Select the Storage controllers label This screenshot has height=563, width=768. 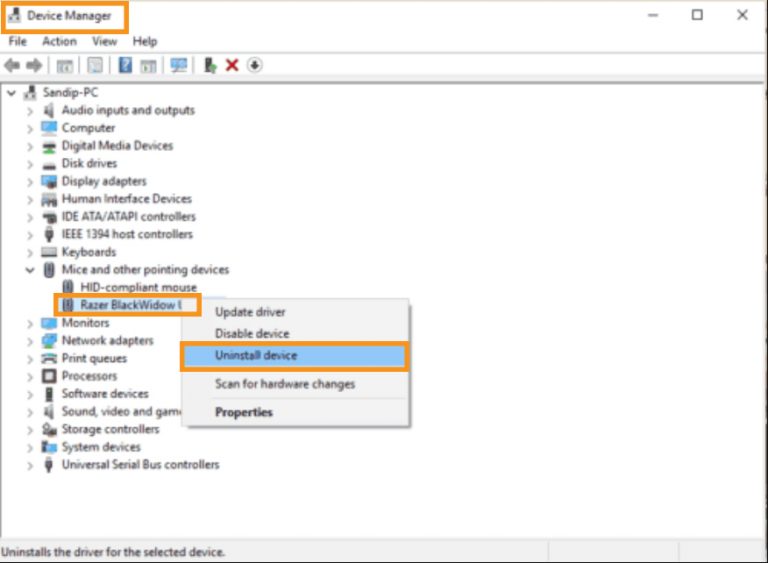tap(110, 429)
